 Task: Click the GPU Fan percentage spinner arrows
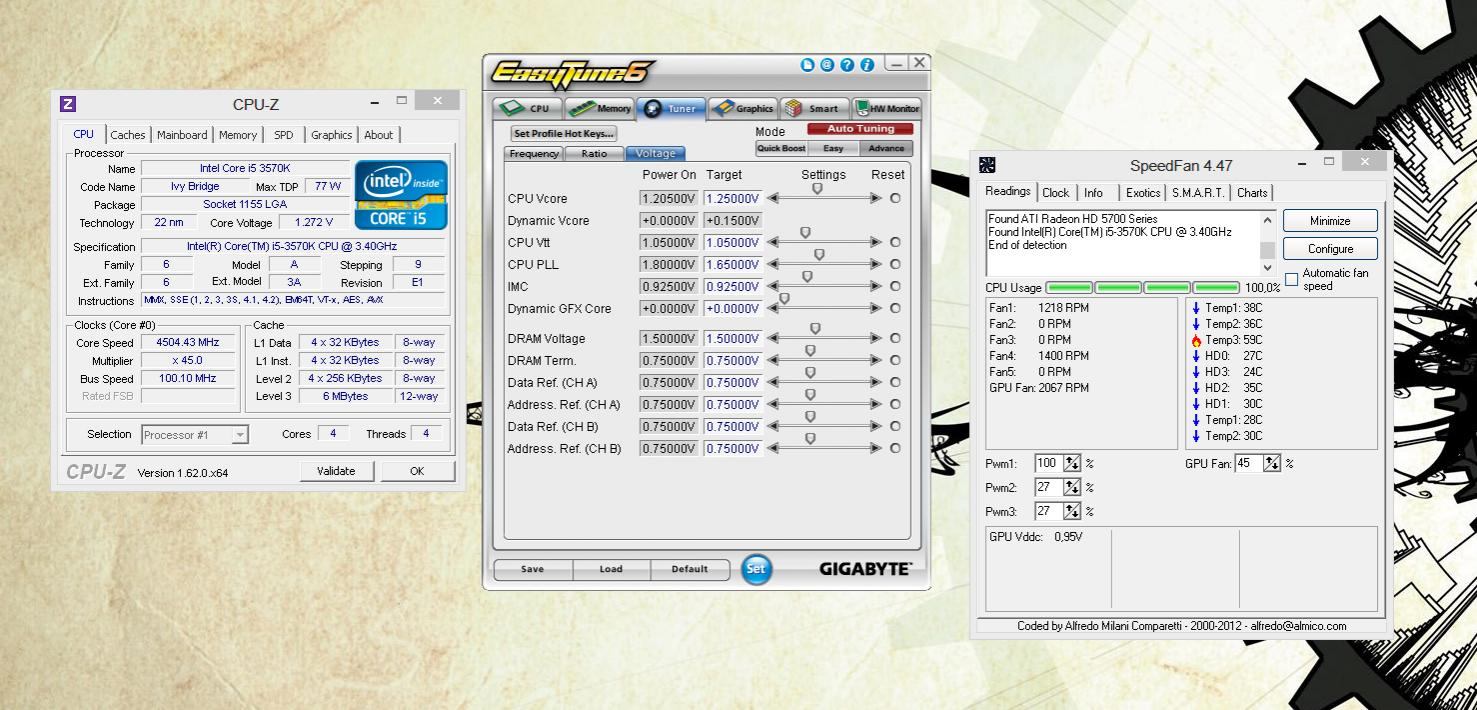pyautogui.click(x=1273, y=464)
